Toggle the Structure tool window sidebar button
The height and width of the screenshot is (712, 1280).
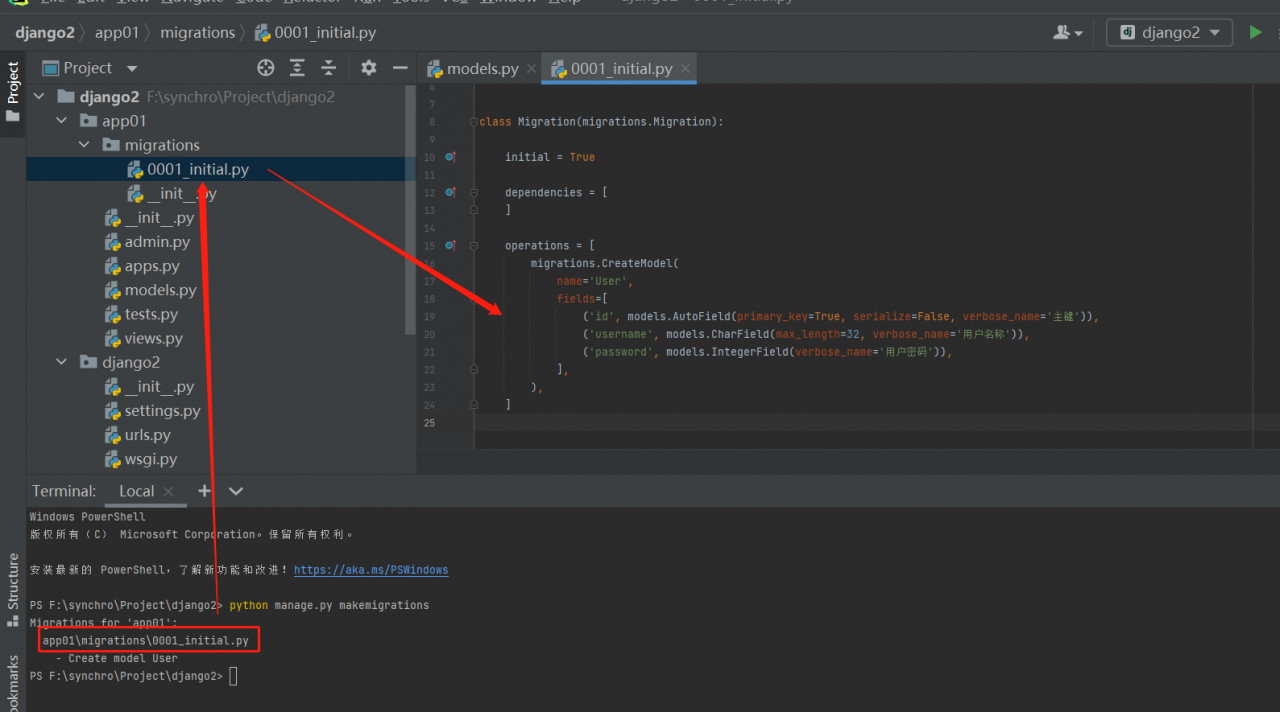13,588
